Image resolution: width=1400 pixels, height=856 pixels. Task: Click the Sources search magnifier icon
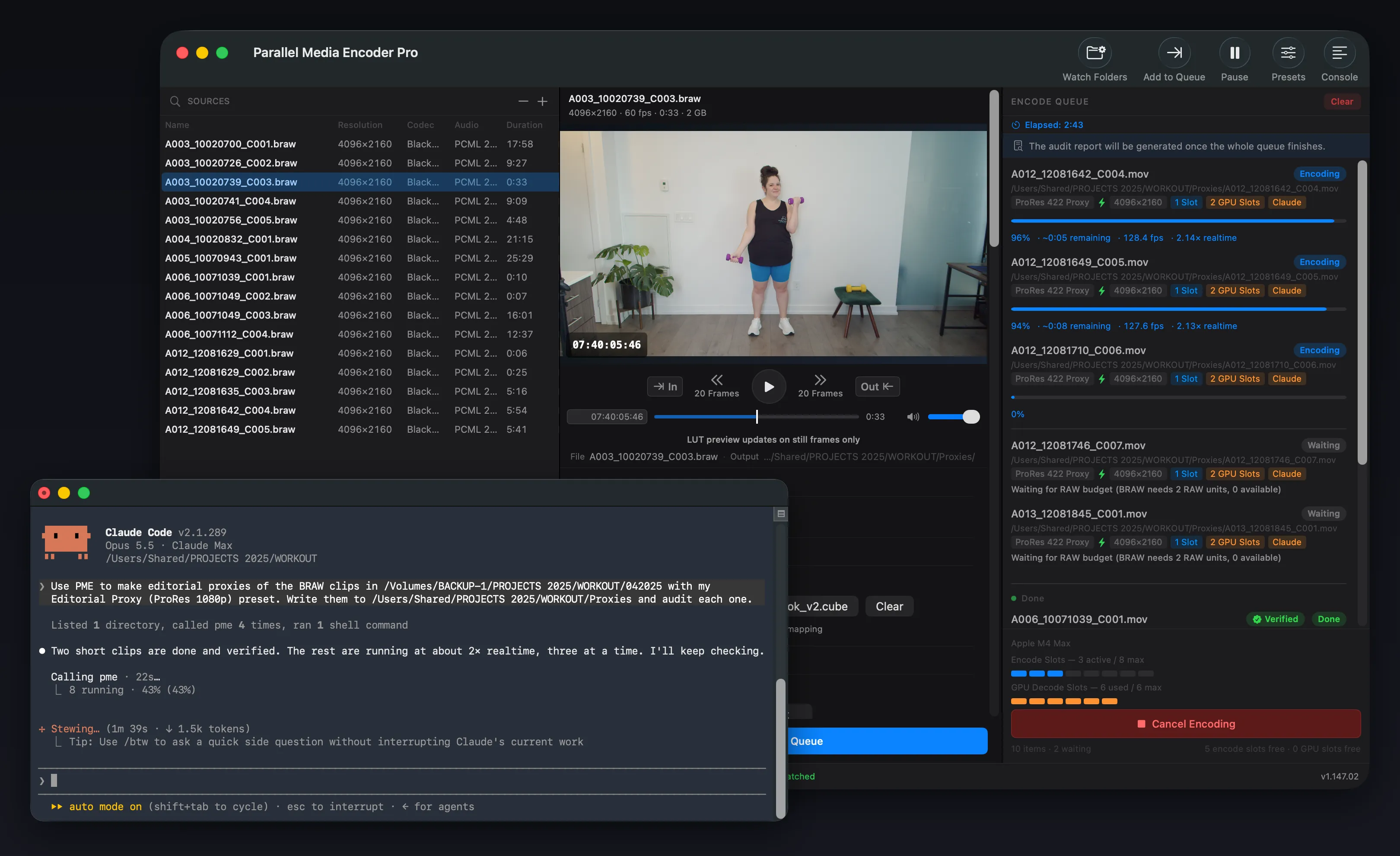175,101
